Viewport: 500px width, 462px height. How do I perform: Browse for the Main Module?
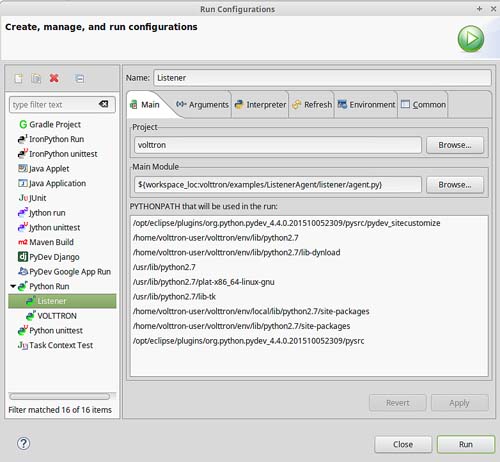[x=455, y=185]
